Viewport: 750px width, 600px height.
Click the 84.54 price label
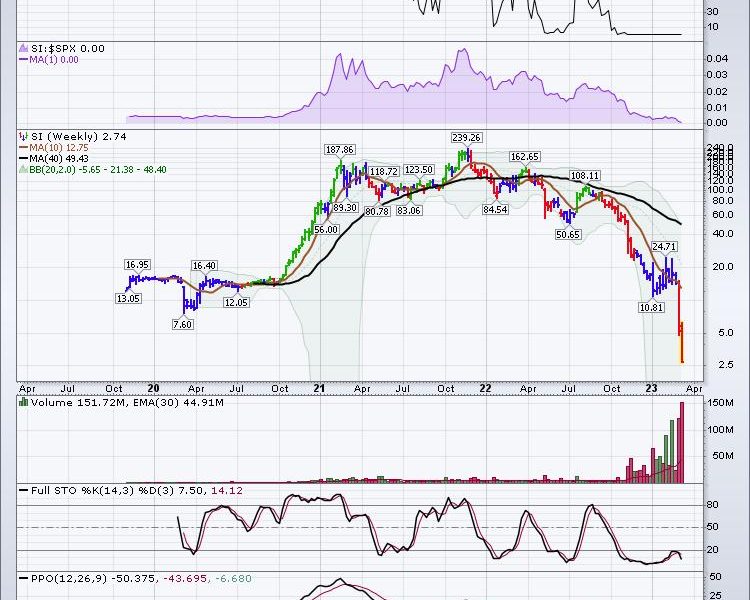coord(495,210)
